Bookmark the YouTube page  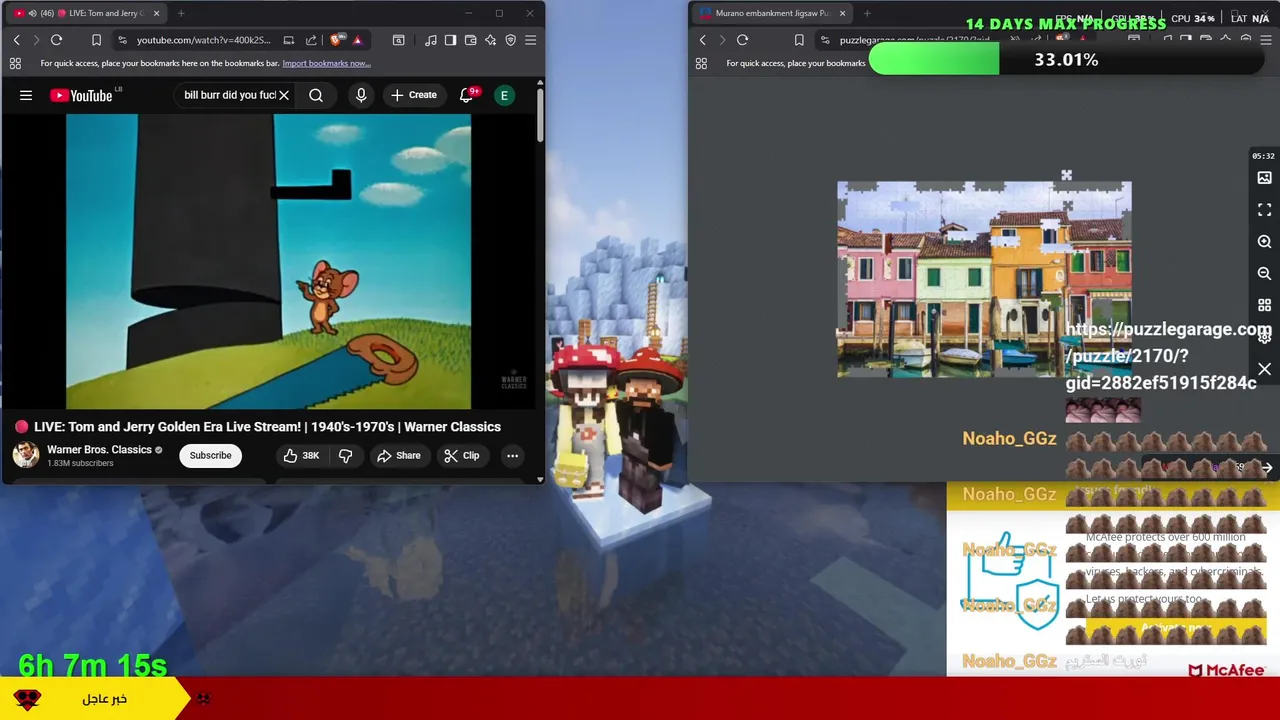click(96, 40)
